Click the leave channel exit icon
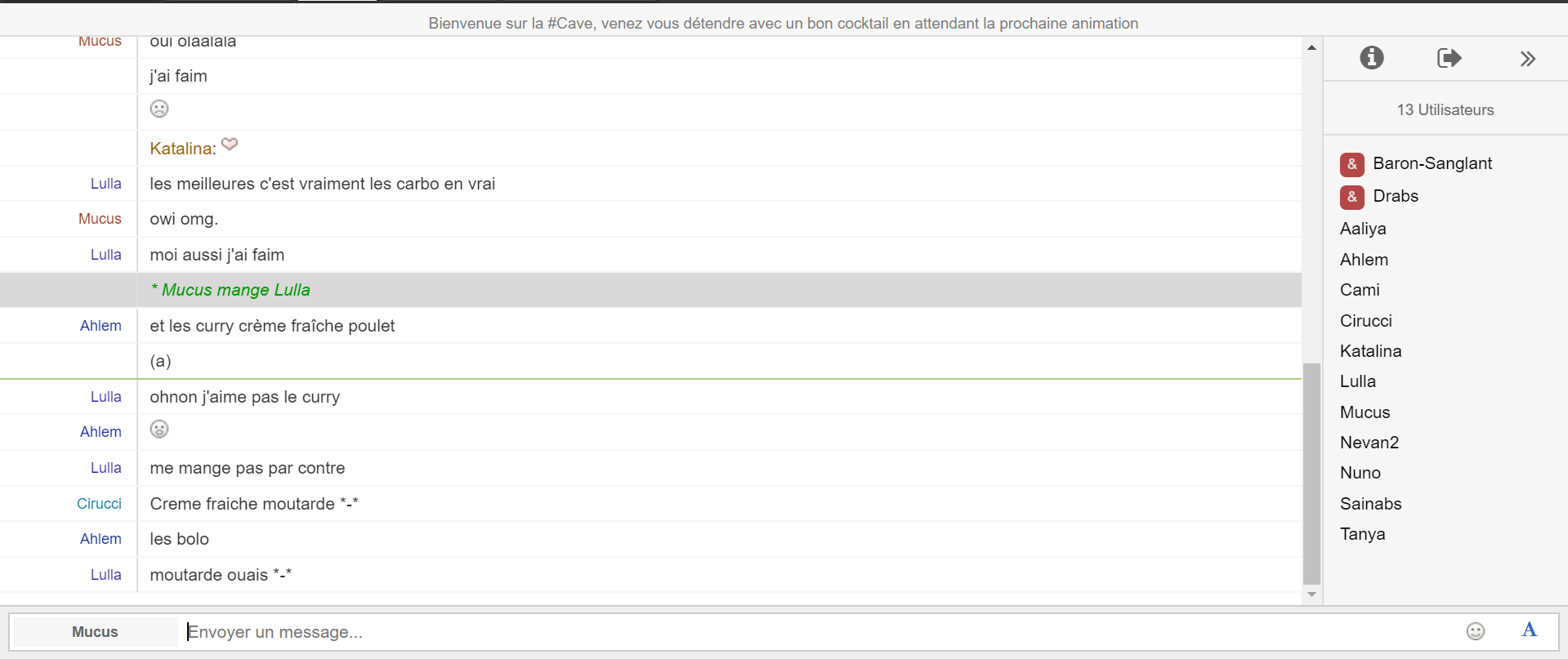The height and width of the screenshot is (659, 1568). (1449, 58)
